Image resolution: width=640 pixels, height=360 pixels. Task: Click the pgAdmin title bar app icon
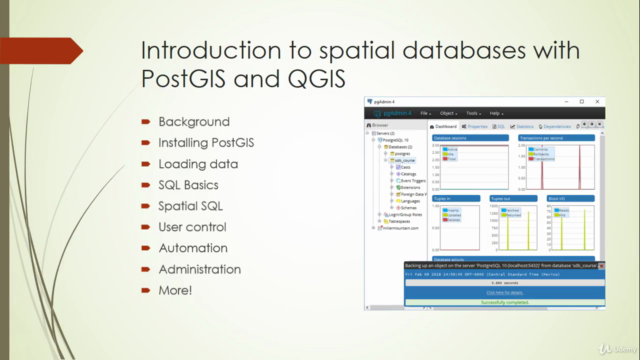370,102
